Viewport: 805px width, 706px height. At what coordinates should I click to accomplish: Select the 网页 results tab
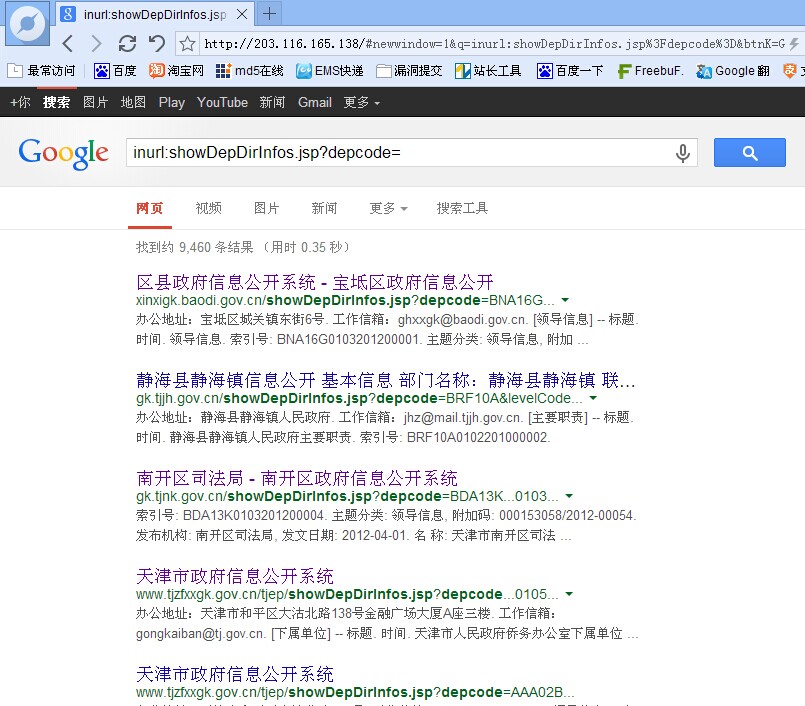[x=149, y=208]
